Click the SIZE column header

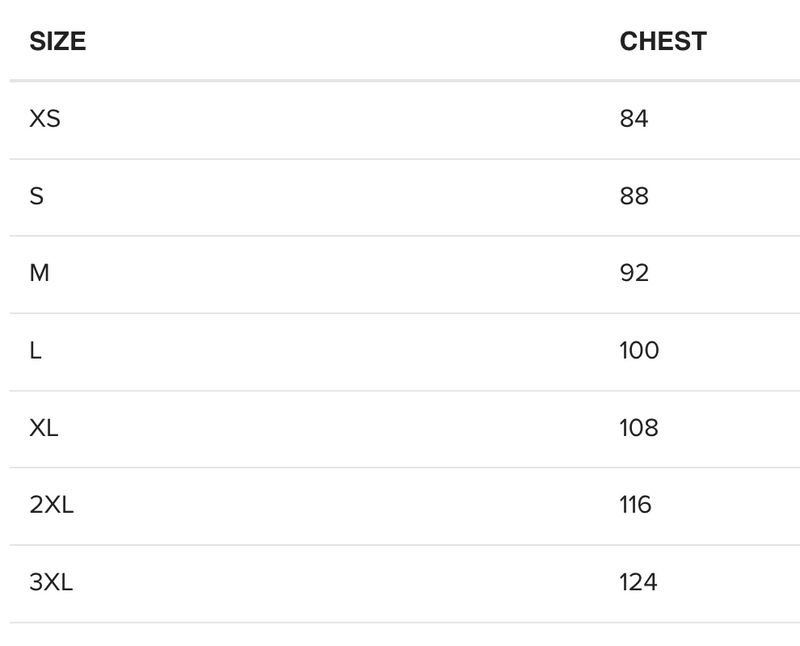point(57,41)
